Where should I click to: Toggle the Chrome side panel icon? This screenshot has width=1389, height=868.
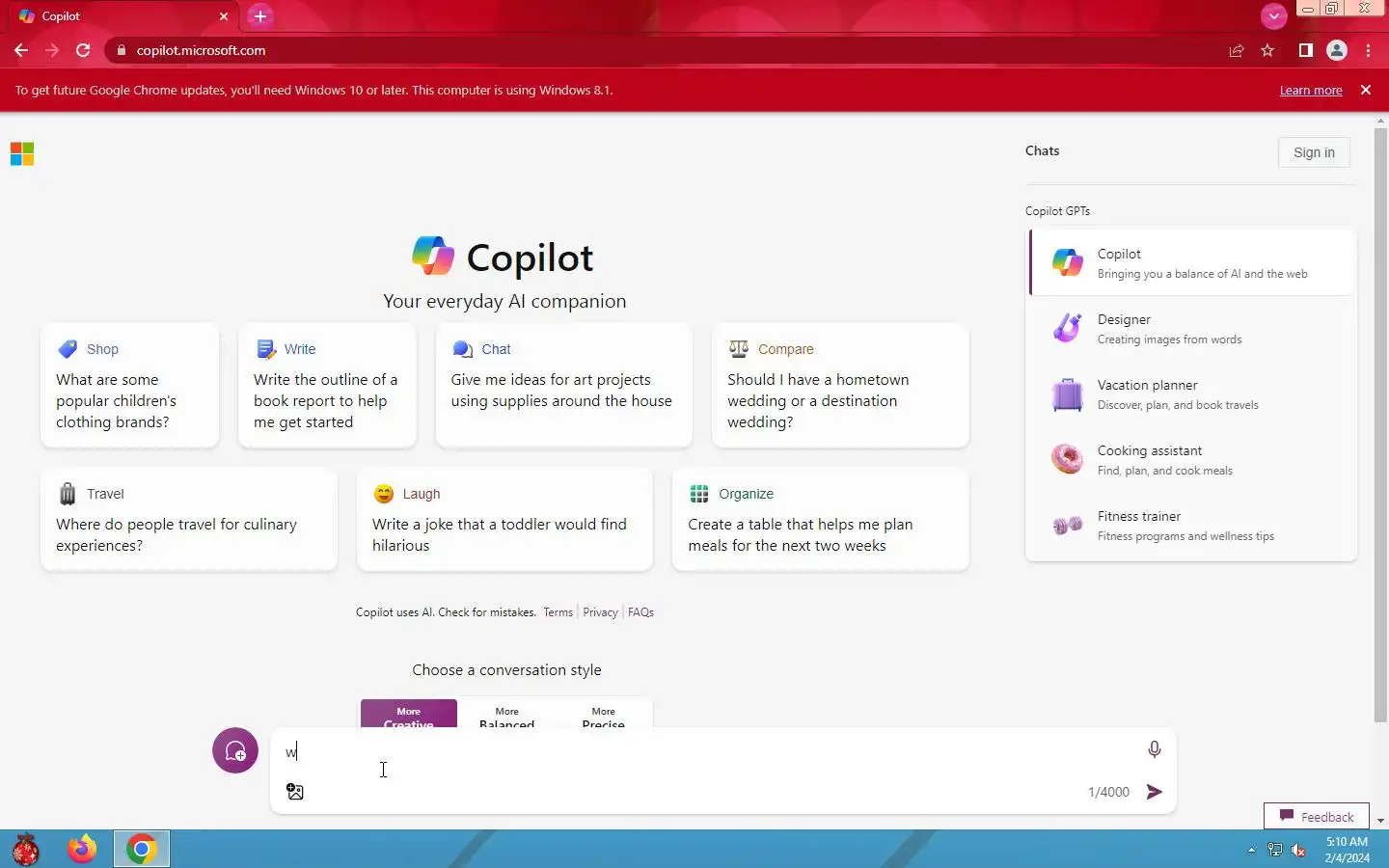pyautogui.click(x=1305, y=50)
